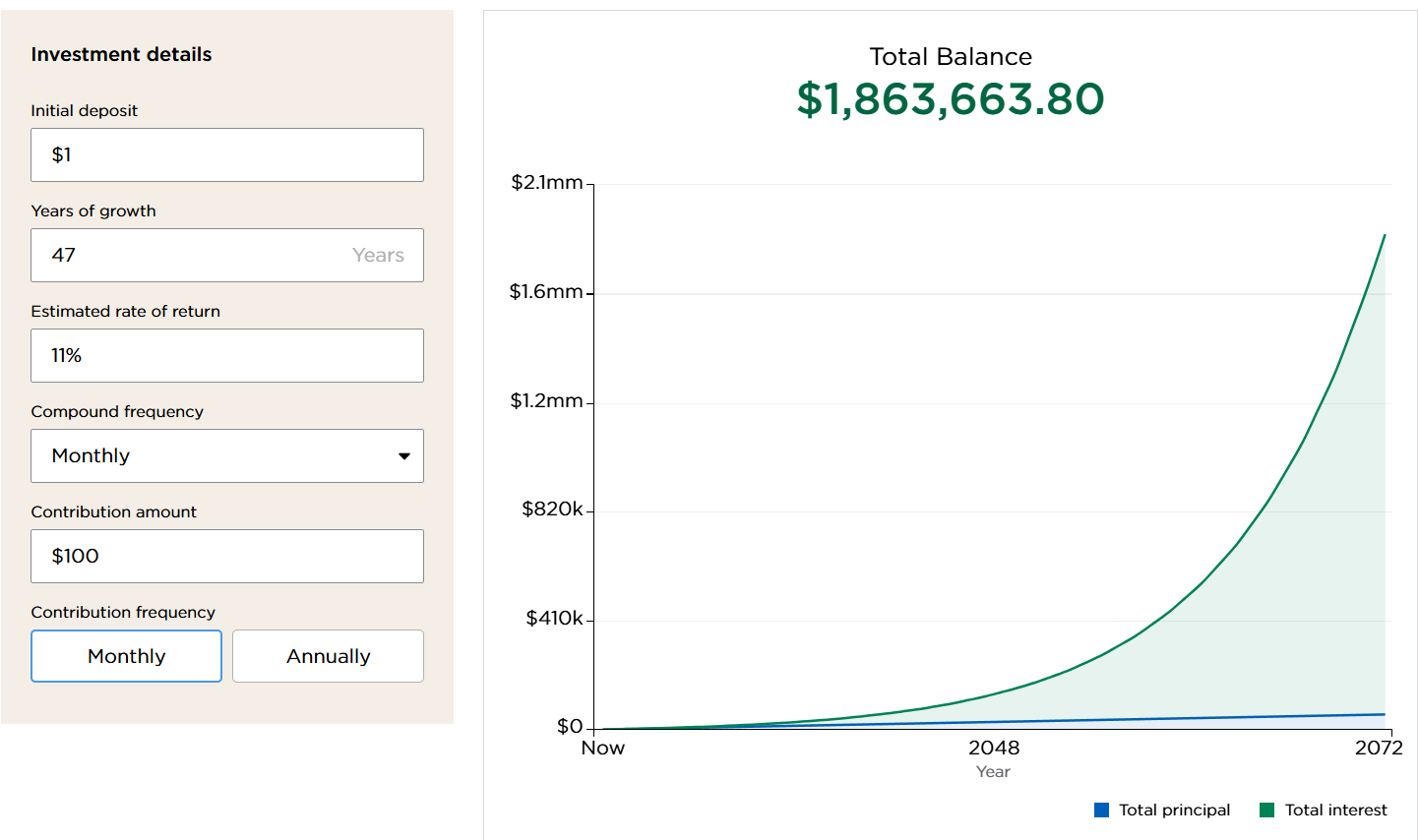Click the Total interest legend label
1418x840 pixels.
pos(1335,810)
